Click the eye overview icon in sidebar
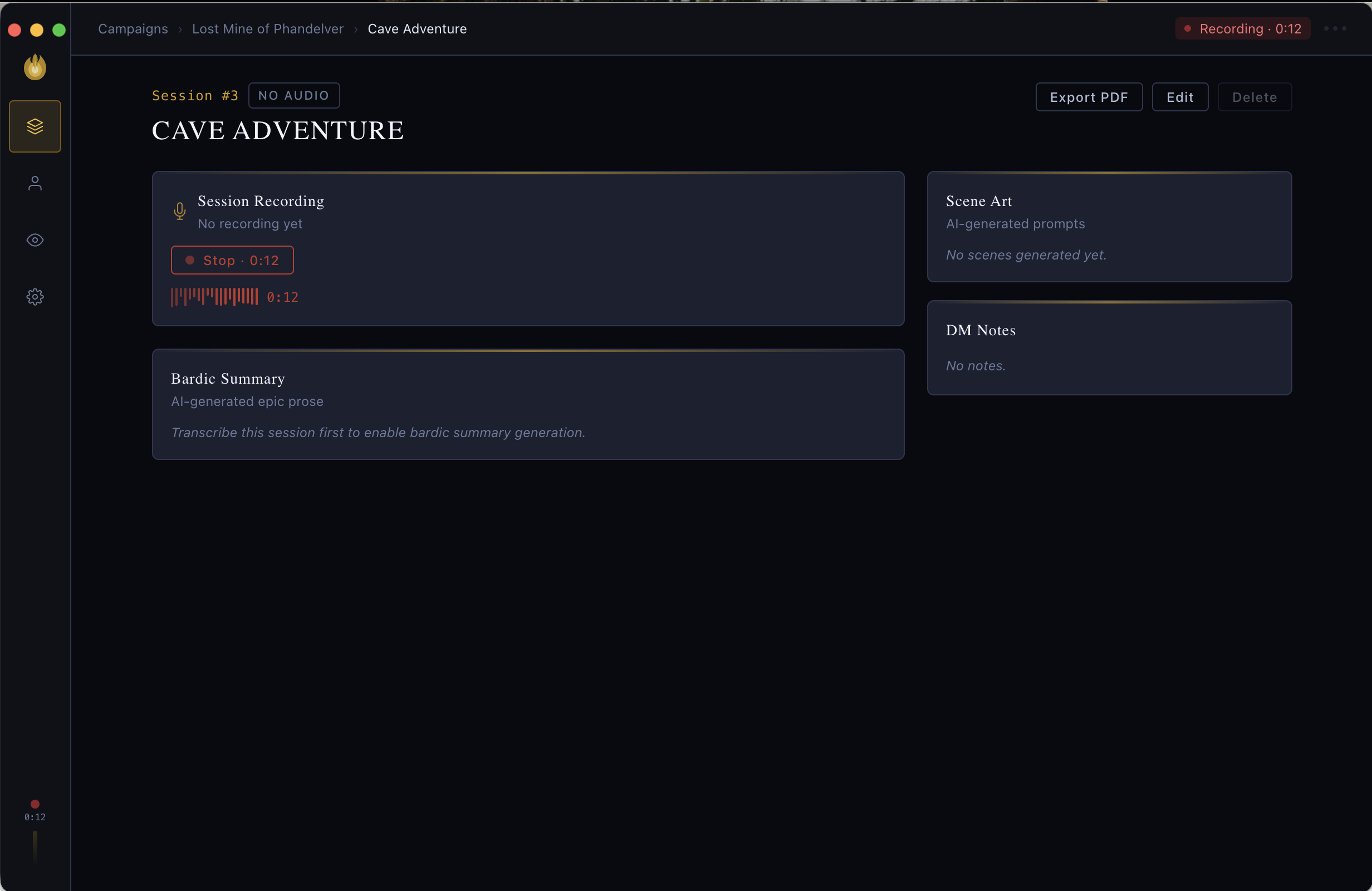The height and width of the screenshot is (891, 1372). pyautogui.click(x=35, y=241)
